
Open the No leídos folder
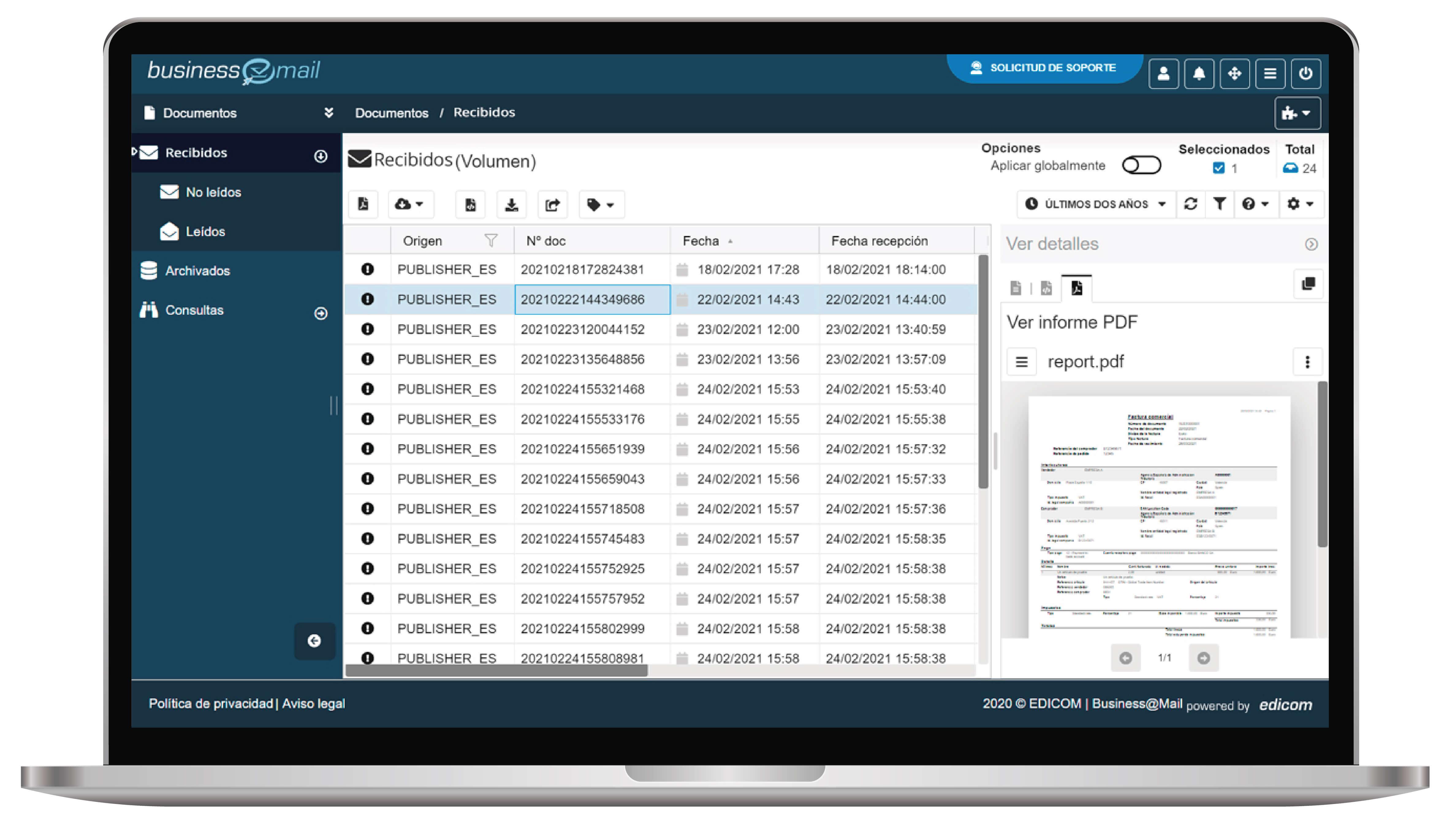pyautogui.click(x=213, y=192)
